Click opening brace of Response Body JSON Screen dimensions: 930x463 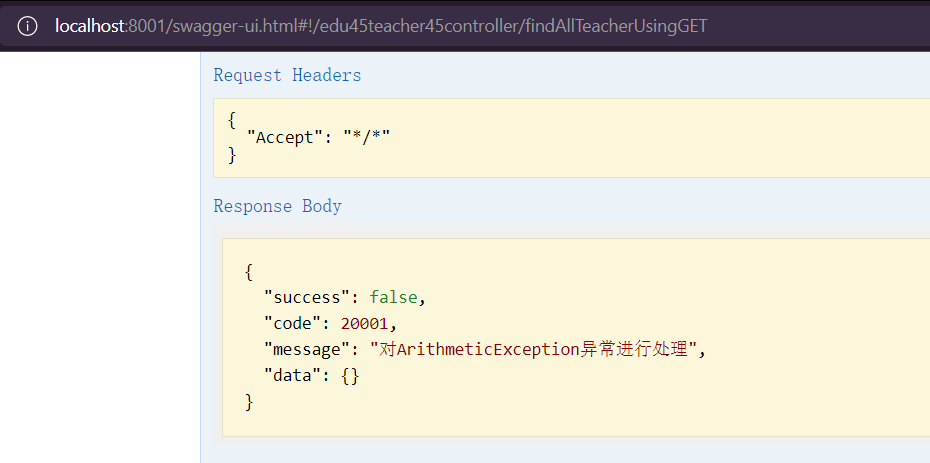click(249, 271)
